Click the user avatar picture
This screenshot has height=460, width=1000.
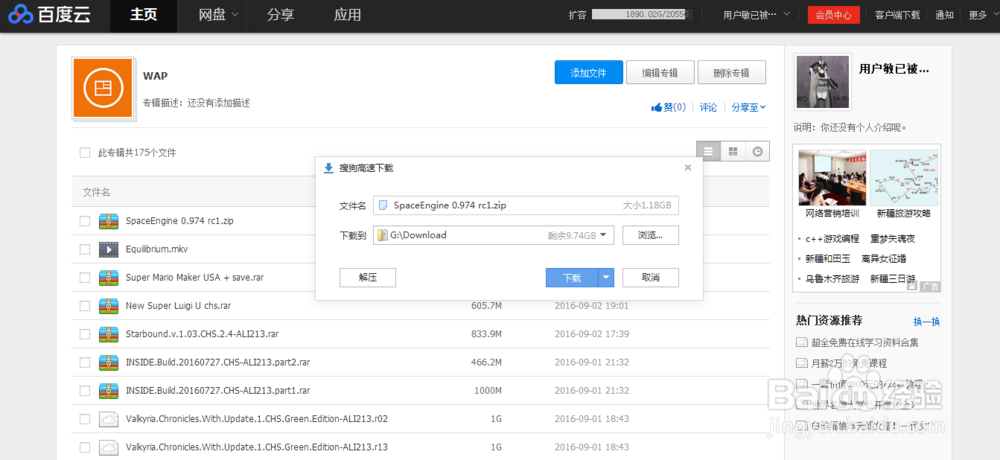click(823, 82)
